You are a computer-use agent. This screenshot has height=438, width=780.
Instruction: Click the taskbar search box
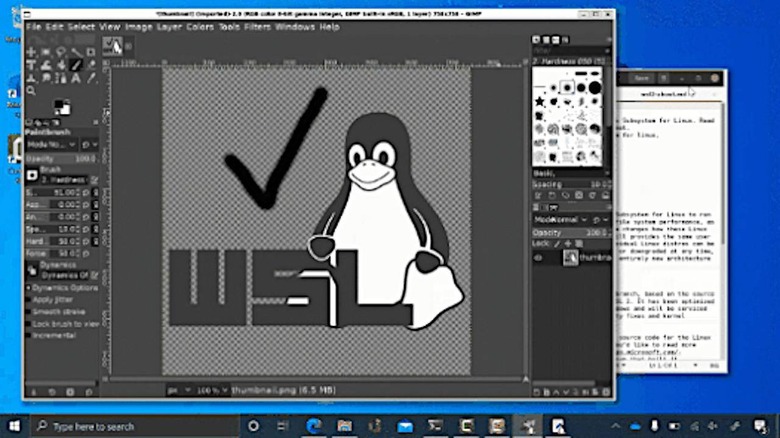coord(134,426)
